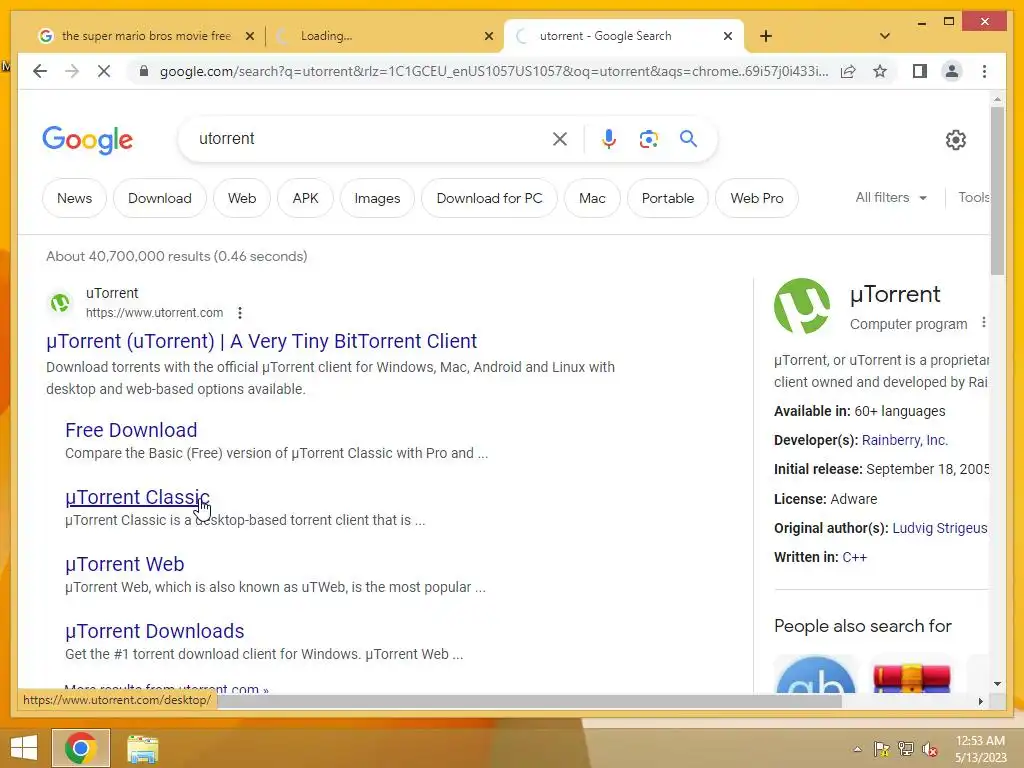
Task: Select the Mac filter chip
Action: click(x=592, y=198)
